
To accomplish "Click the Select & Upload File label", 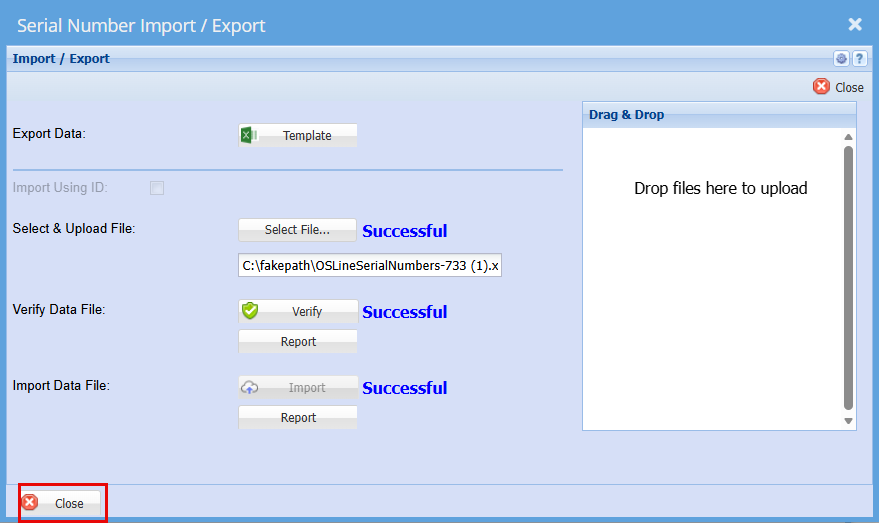I will (x=74, y=229).
